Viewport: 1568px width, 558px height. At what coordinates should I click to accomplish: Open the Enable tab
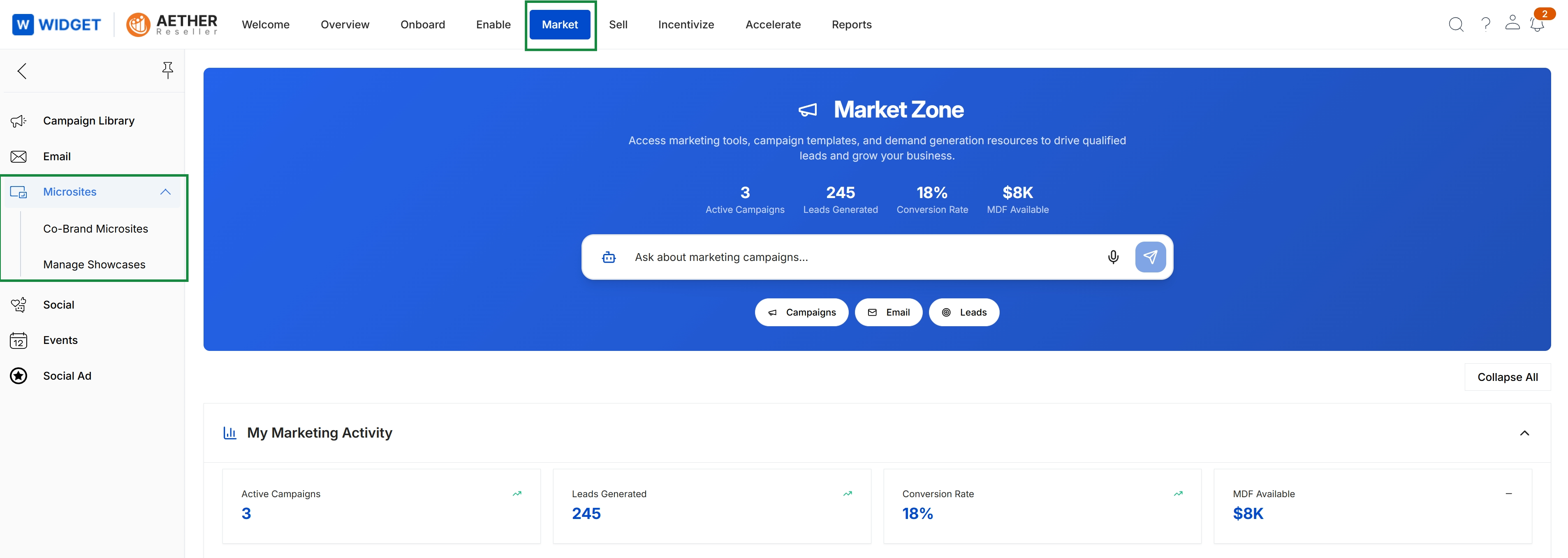[493, 24]
